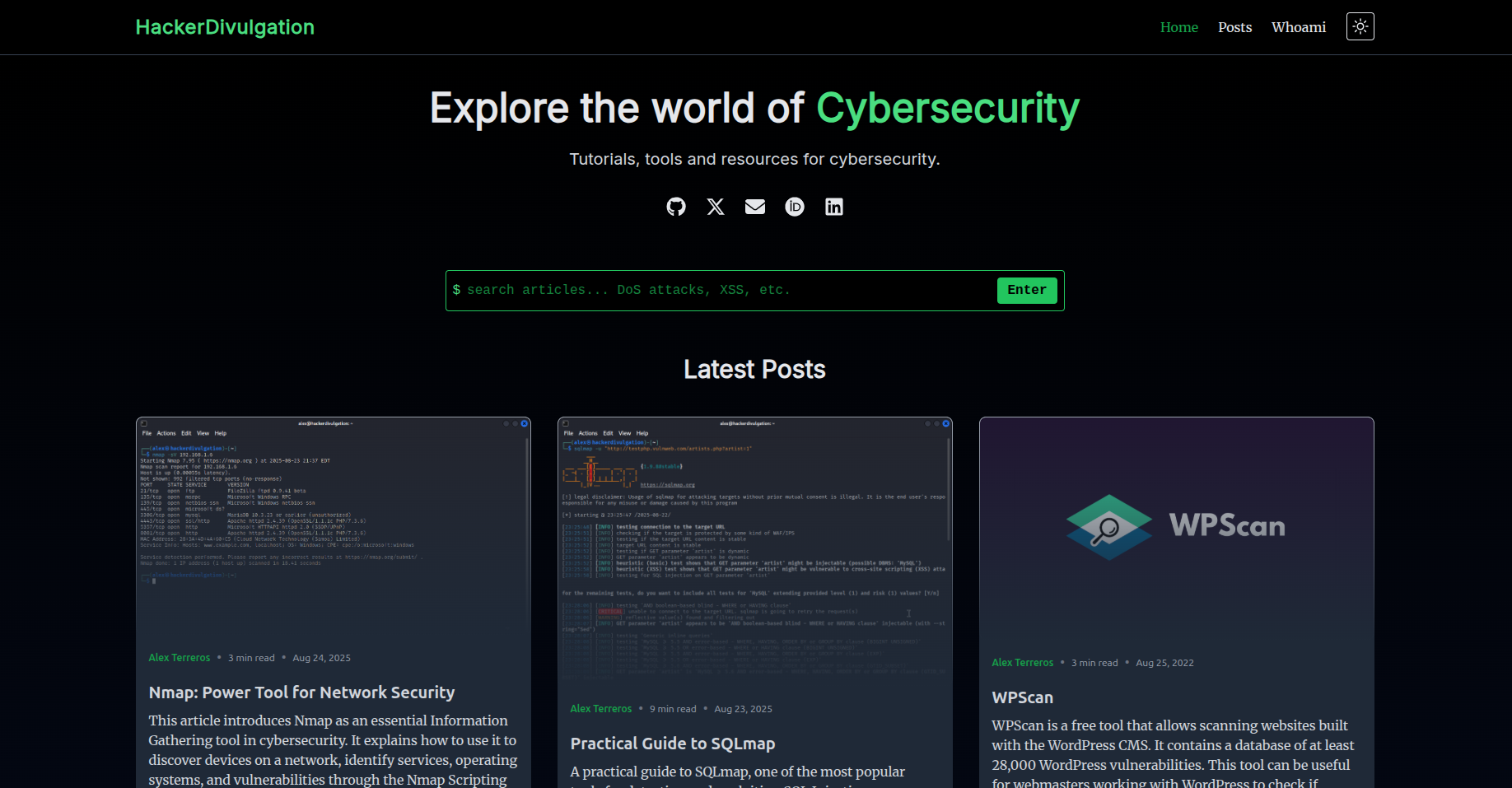Click Alex Terreros author on WPScan post
The image size is (1512, 788).
pos(1022,663)
